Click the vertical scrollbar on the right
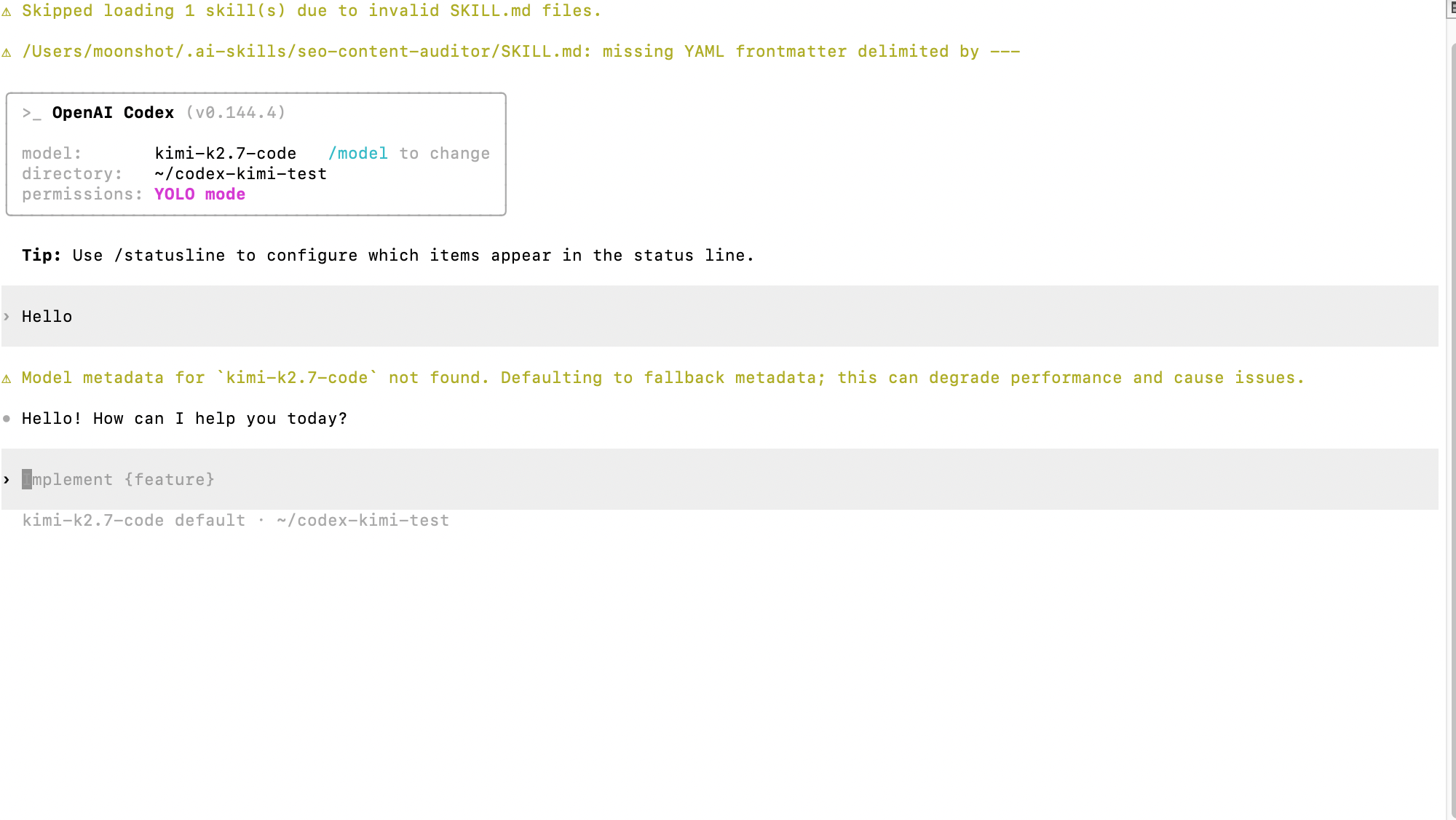The height and width of the screenshot is (820, 1456). click(x=1452, y=430)
